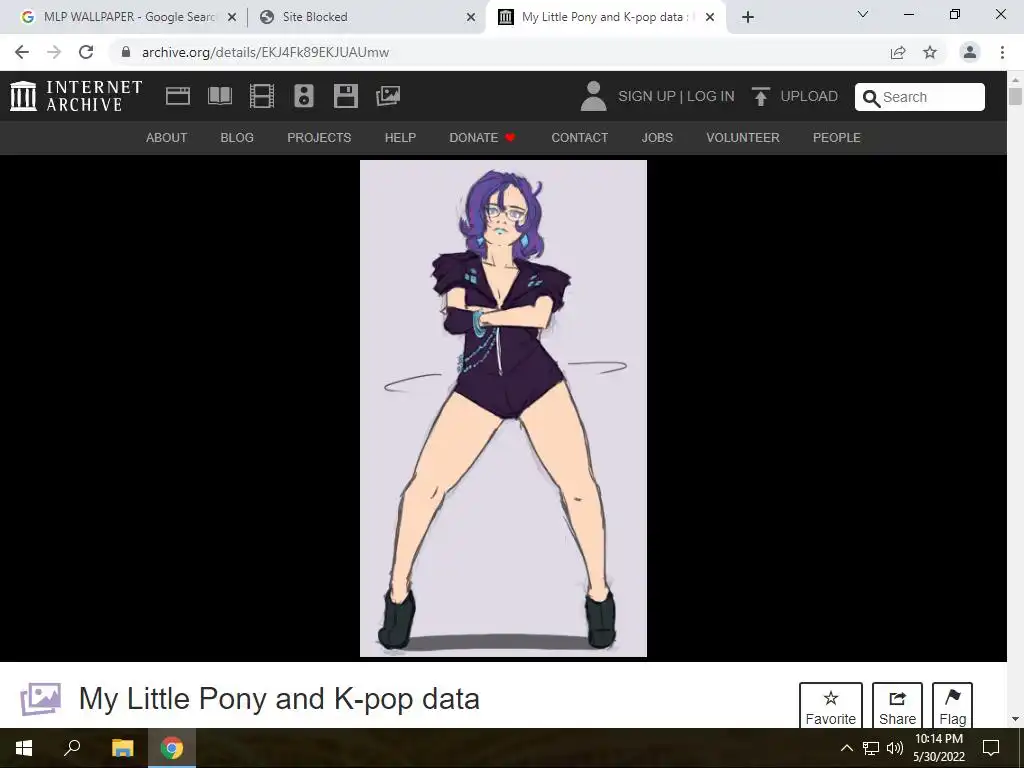
Task: Click the Upload arrow icon
Action: click(760, 96)
